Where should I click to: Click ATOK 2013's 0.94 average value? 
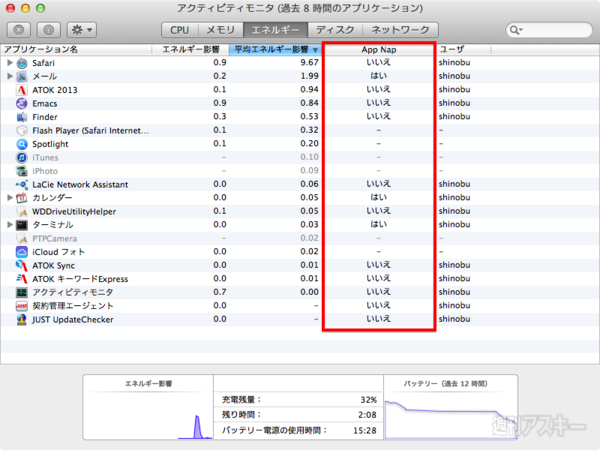pyautogui.click(x=309, y=90)
